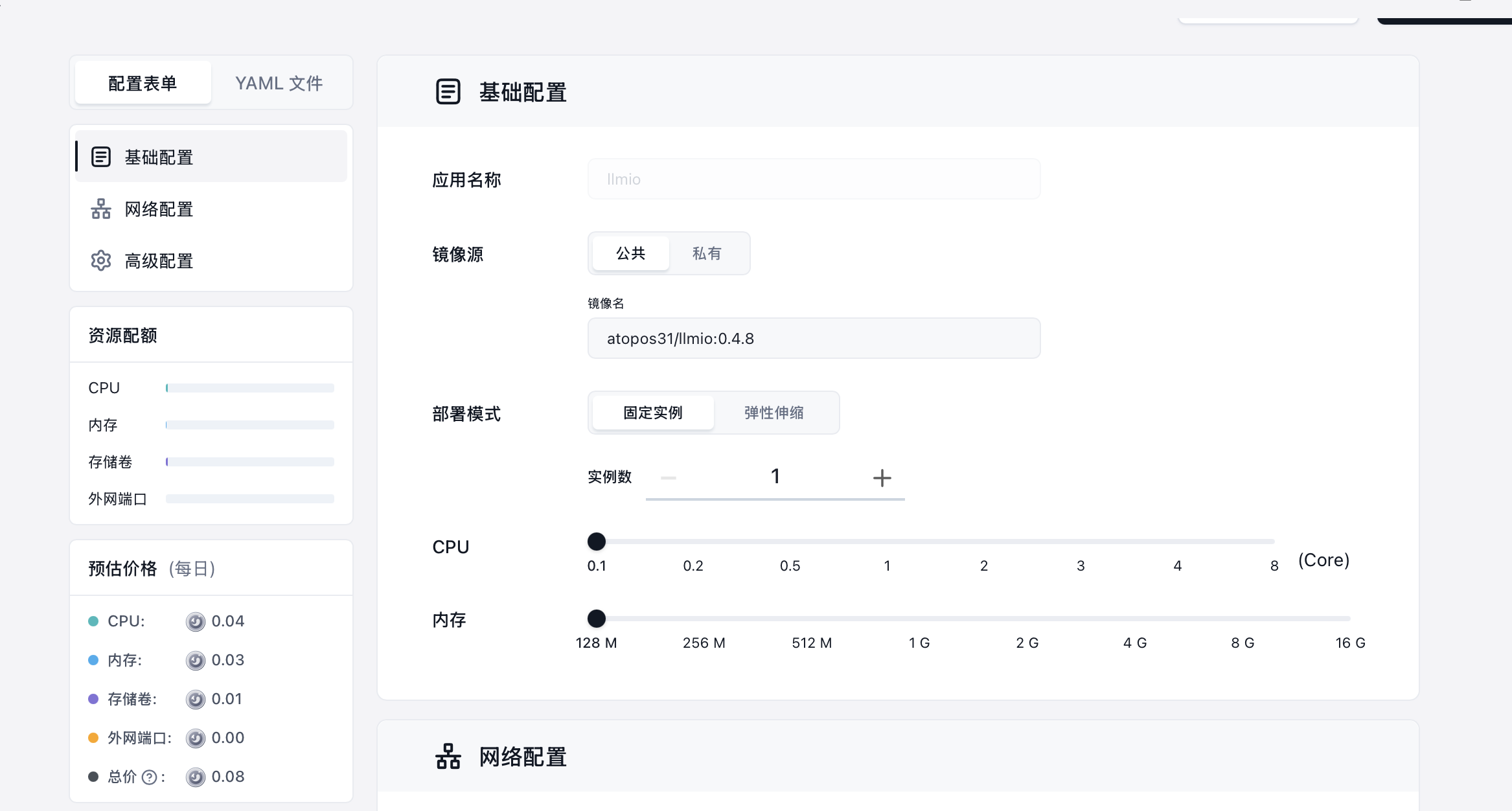
Task: Click the coin icon next to CPU price
Action: [x=195, y=621]
